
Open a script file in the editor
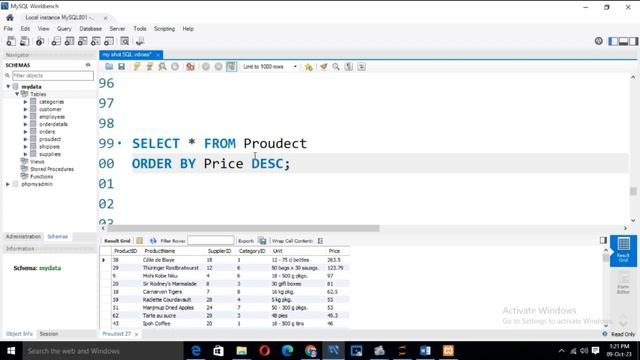[x=109, y=67]
